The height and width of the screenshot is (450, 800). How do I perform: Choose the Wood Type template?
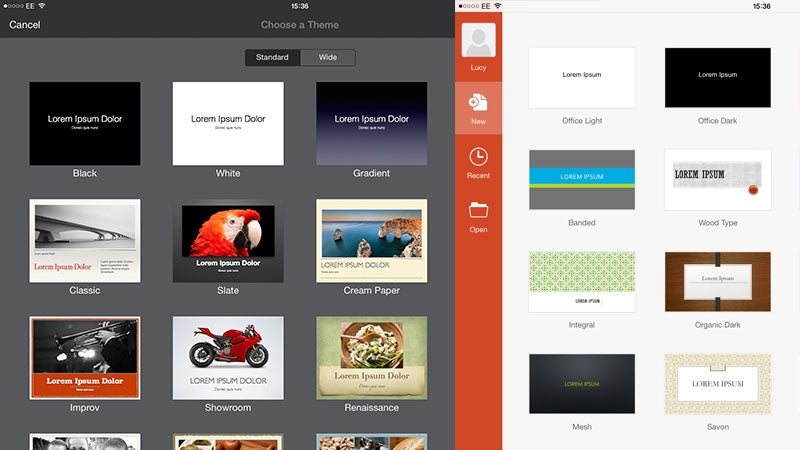pyautogui.click(x=717, y=180)
